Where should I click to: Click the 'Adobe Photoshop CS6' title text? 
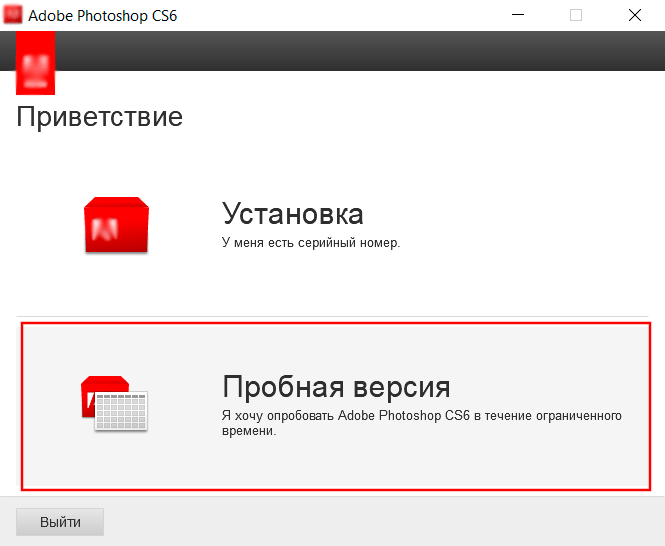pyautogui.click(x=103, y=16)
